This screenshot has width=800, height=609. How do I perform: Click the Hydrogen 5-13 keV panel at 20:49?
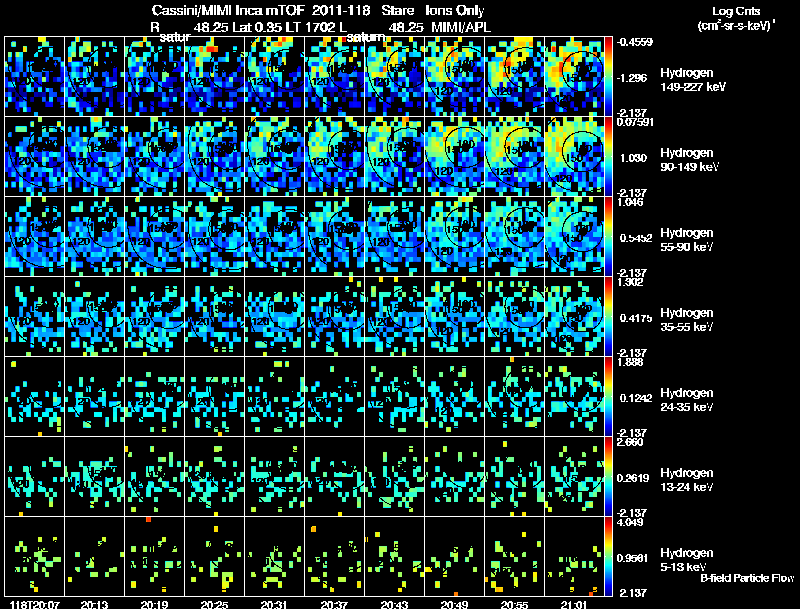pyautogui.click(x=455, y=556)
